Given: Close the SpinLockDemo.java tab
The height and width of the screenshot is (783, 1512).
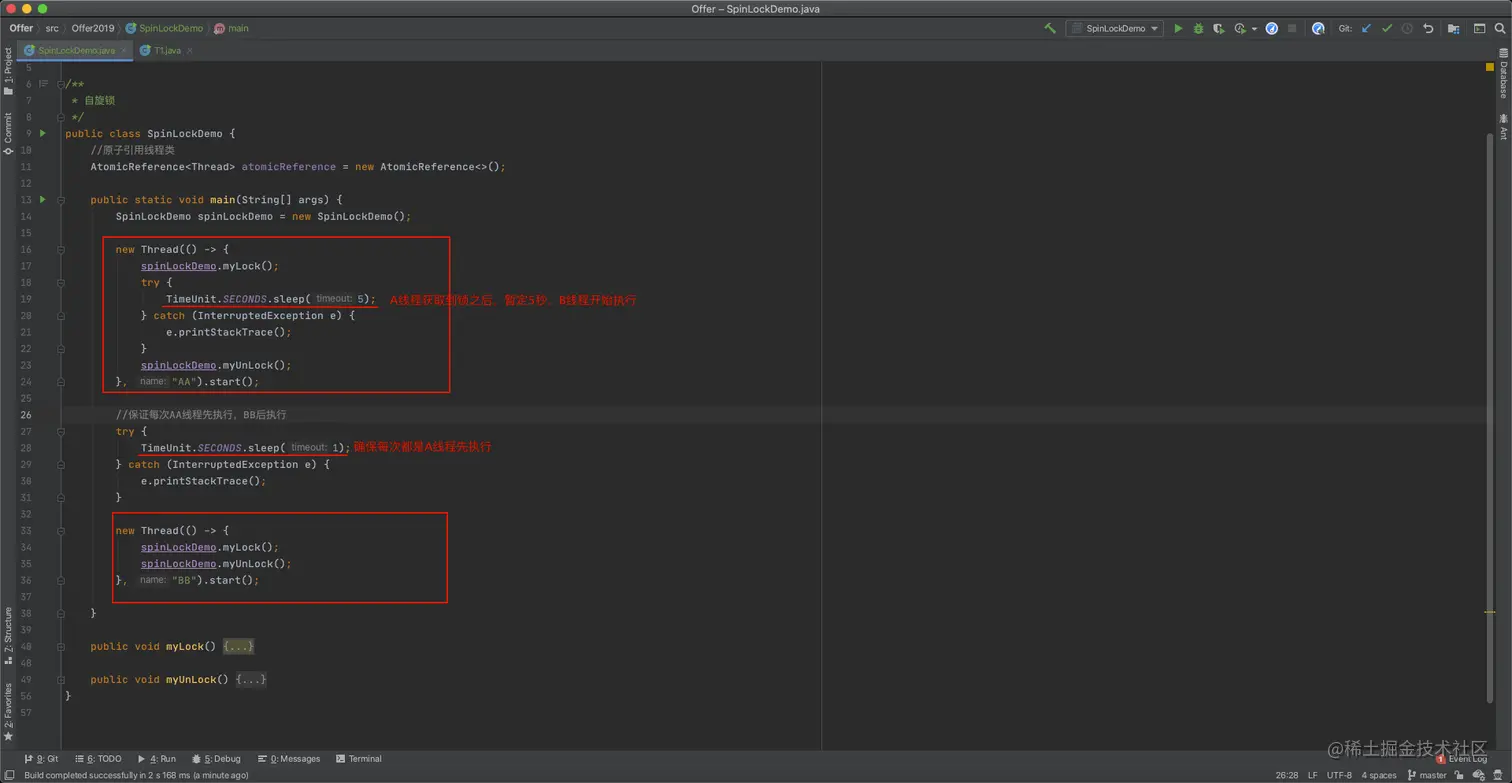Looking at the screenshot, I should pos(124,50).
